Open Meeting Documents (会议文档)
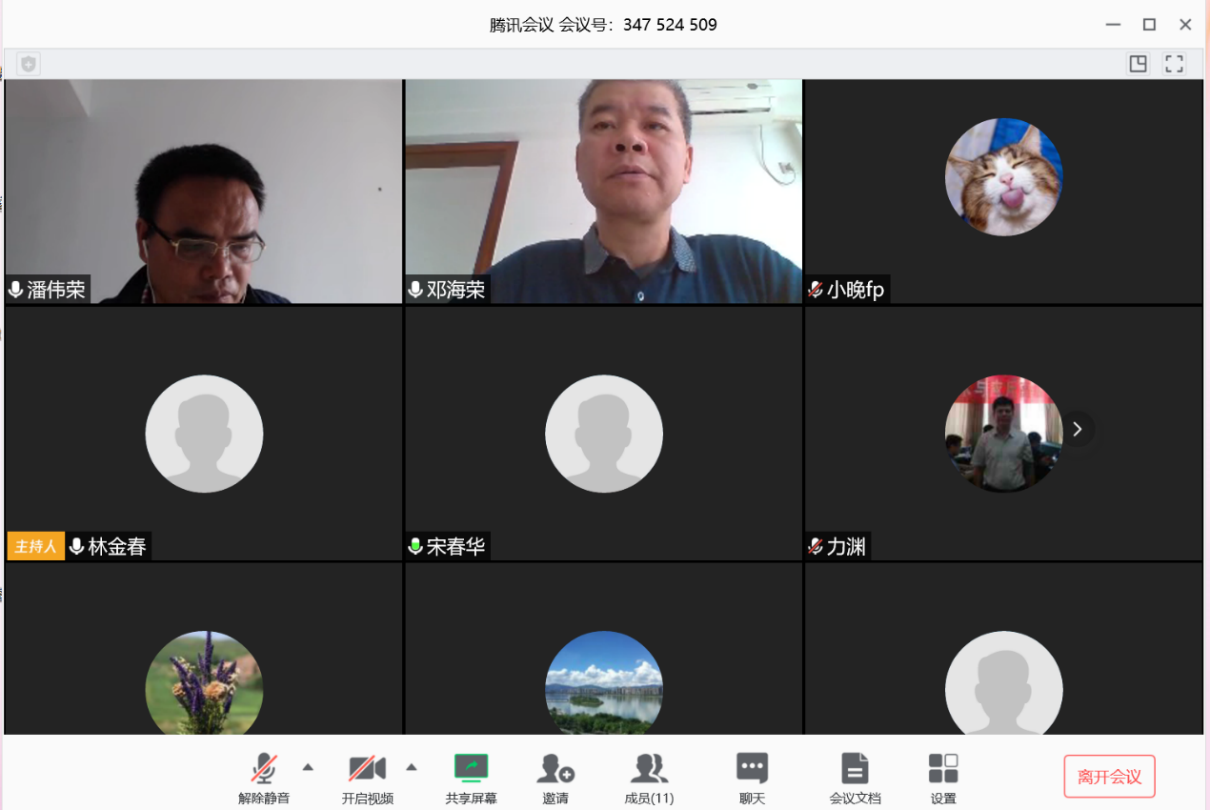Viewport: 1210px width, 810px height. tap(855, 768)
